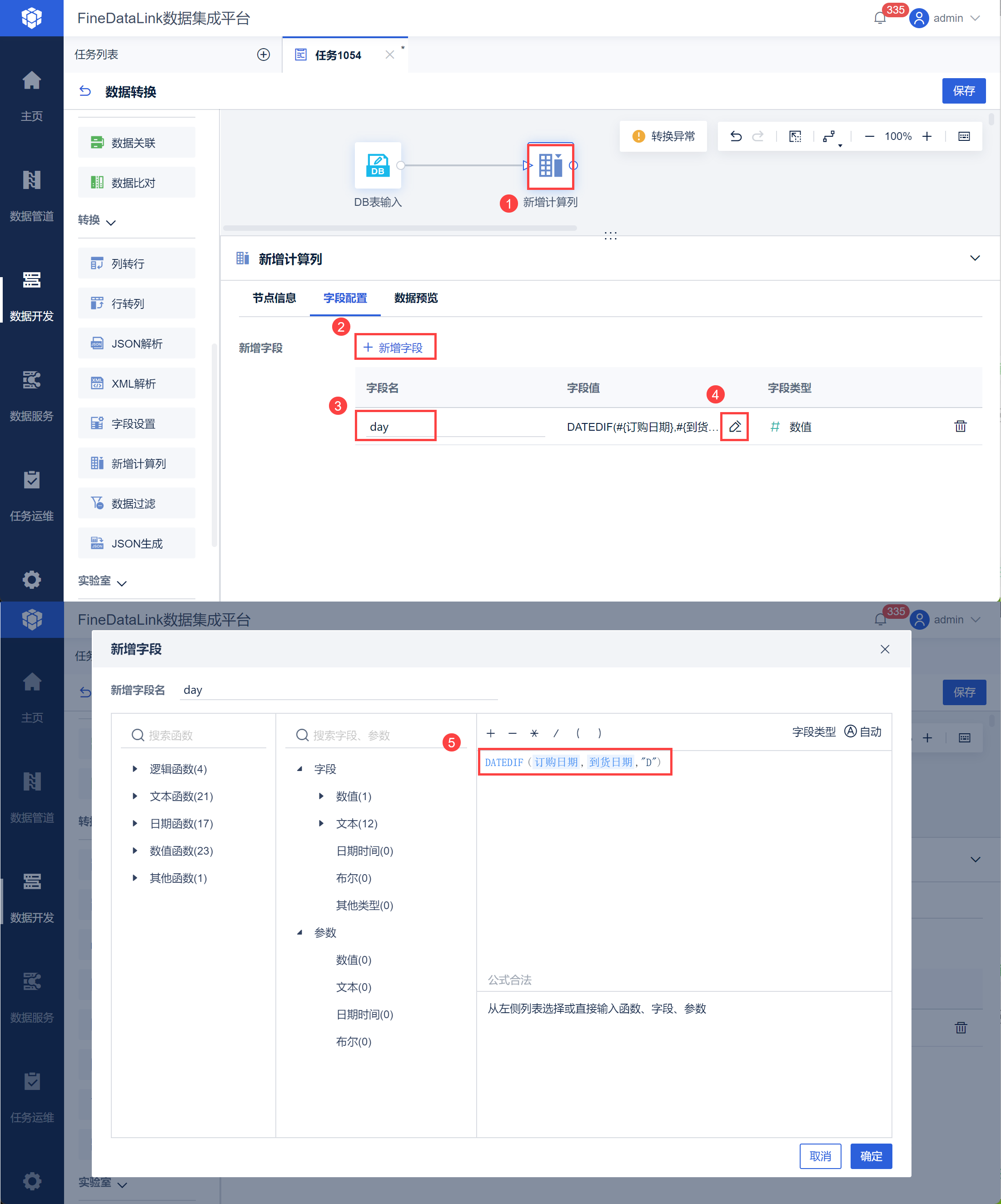Delete the day field with trash icon
The height and width of the screenshot is (1204, 1001).
960,427
